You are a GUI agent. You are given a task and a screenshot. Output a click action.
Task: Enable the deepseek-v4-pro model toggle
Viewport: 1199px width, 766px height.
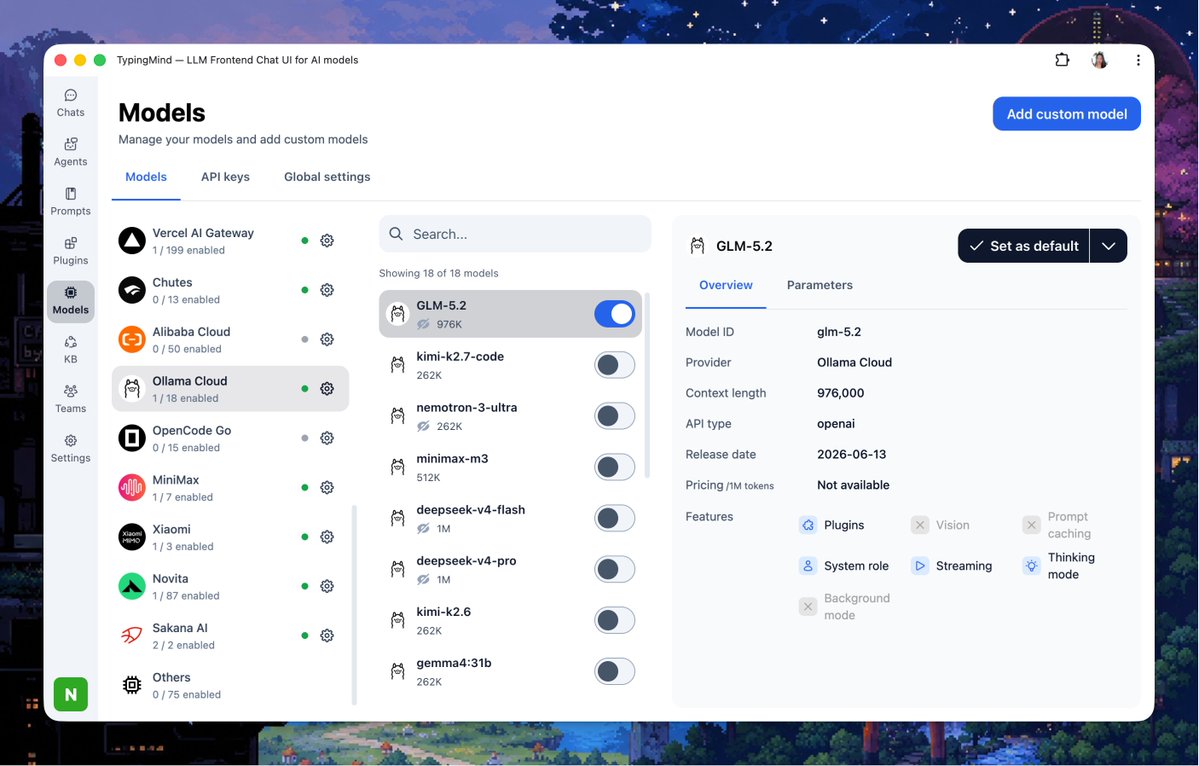coord(614,569)
